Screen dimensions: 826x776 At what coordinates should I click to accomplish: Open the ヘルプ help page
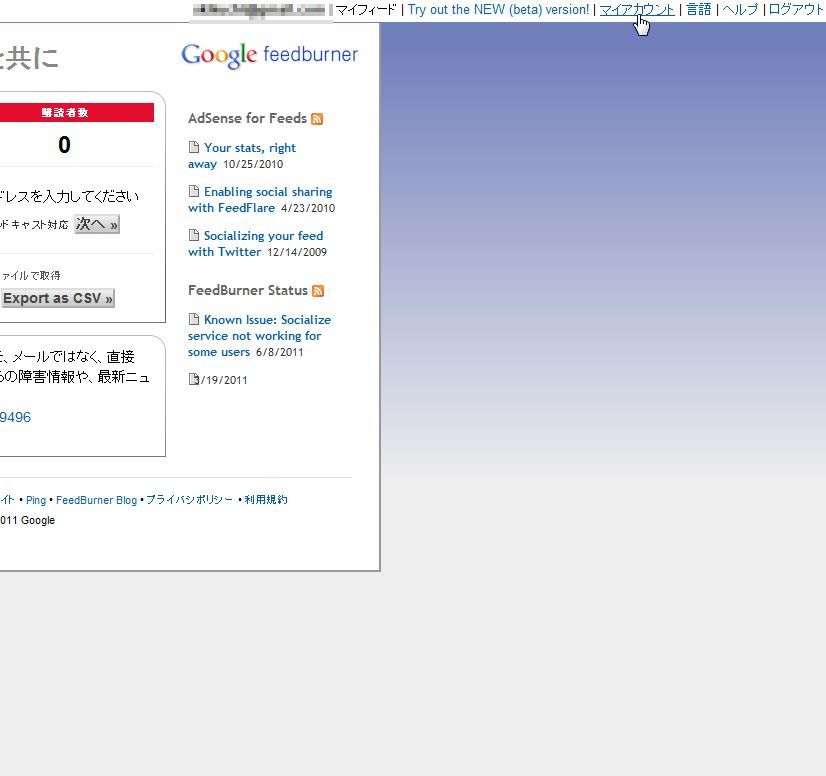pyautogui.click(x=740, y=9)
